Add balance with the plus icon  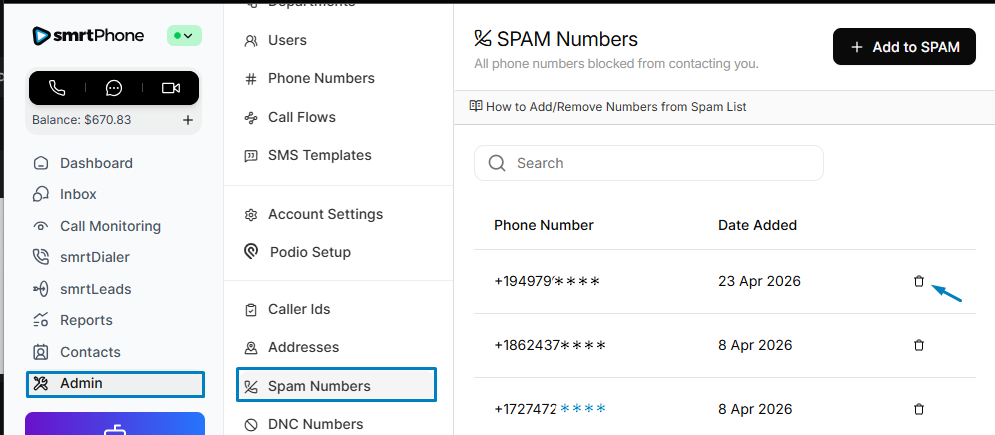click(x=188, y=120)
